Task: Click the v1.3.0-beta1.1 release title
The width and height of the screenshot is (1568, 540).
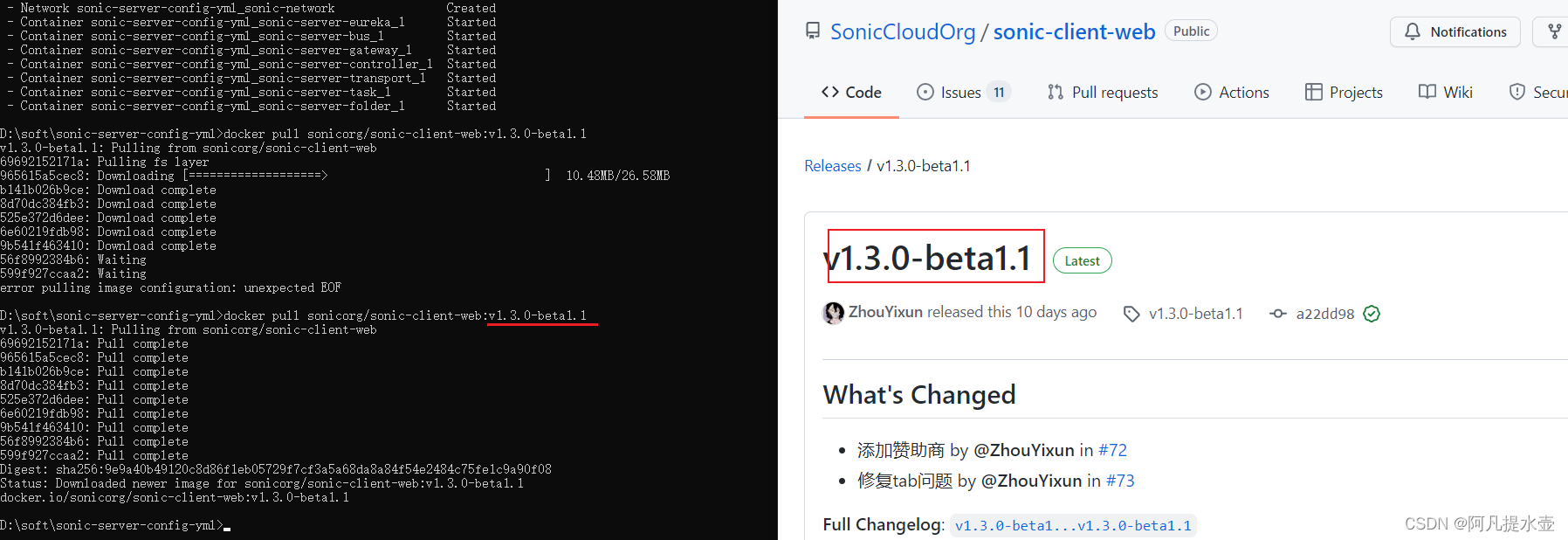Action: click(927, 258)
